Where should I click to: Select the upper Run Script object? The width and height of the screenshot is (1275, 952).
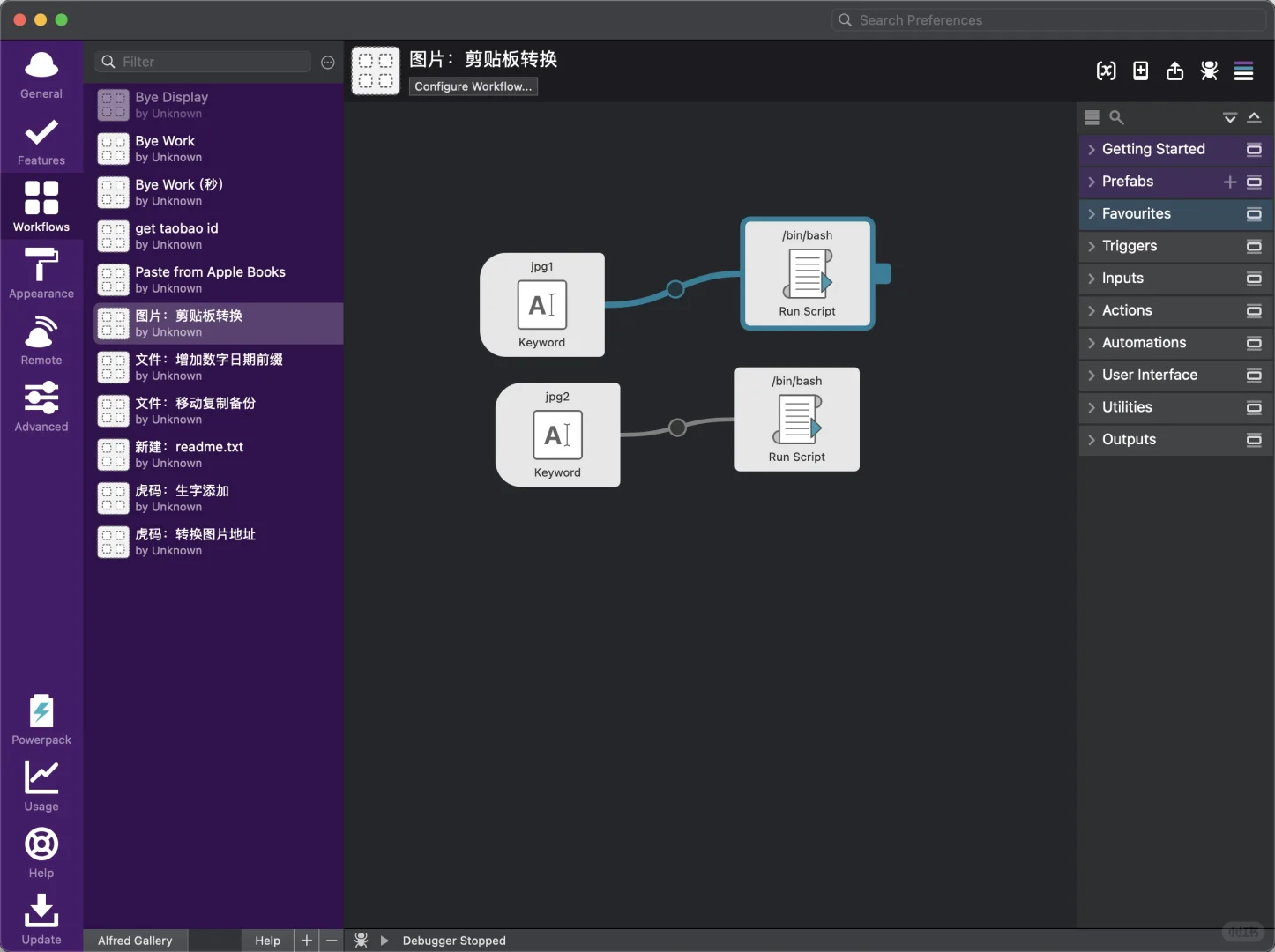[808, 273]
